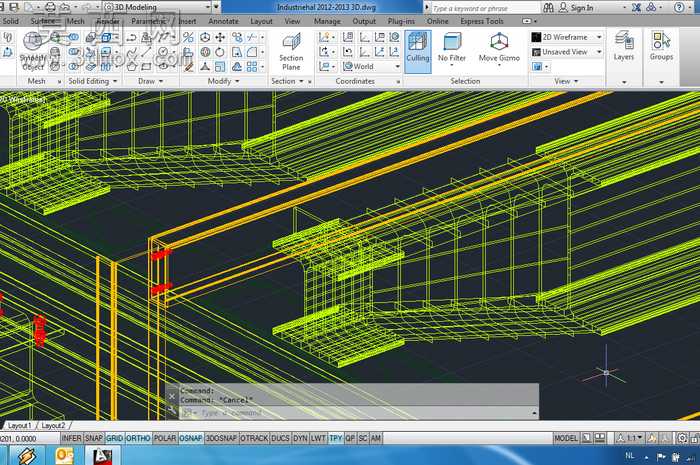Open the Groups panel button
700x465 pixels.
click(661, 46)
